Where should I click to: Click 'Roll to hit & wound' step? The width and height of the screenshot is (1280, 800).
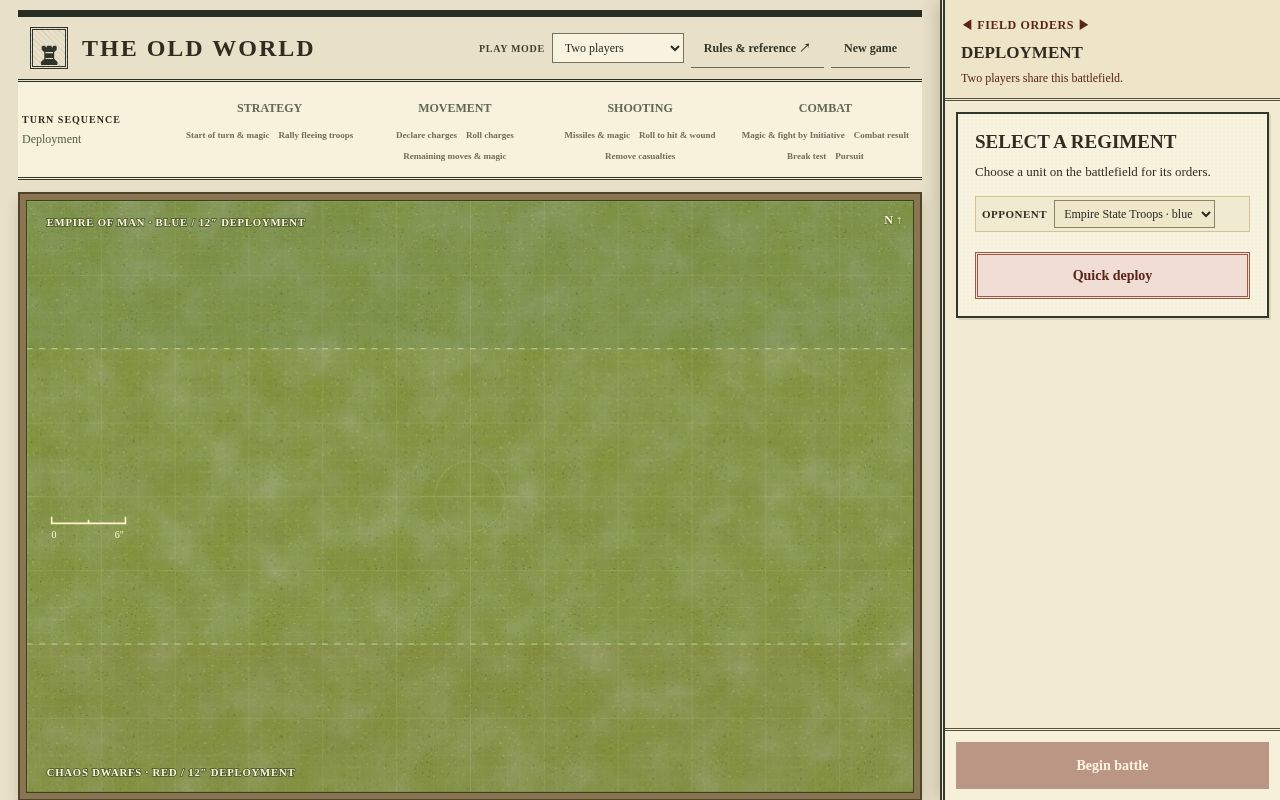[677, 135]
